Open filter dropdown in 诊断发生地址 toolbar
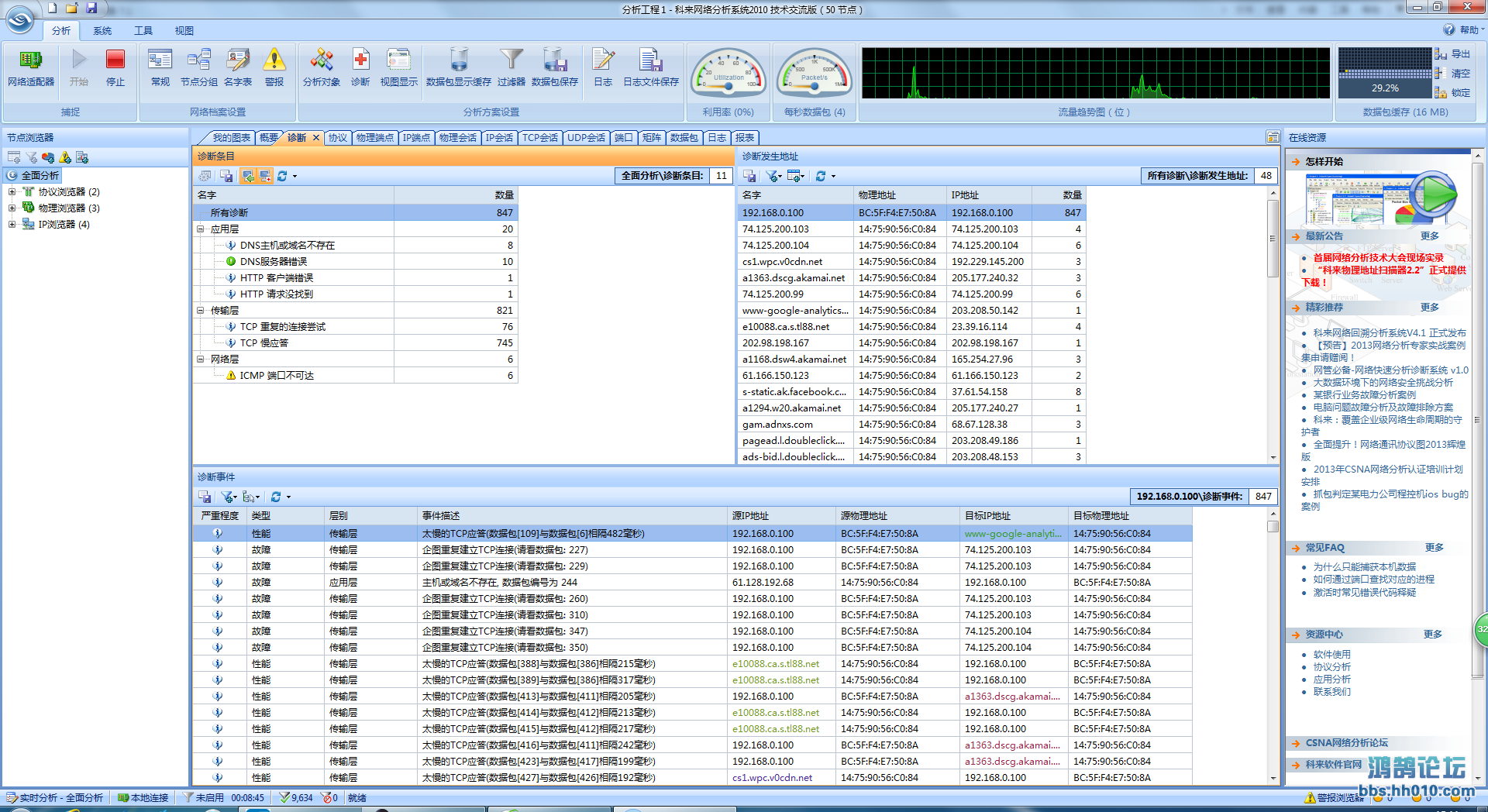The image size is (1488, 812). point(774,176)
